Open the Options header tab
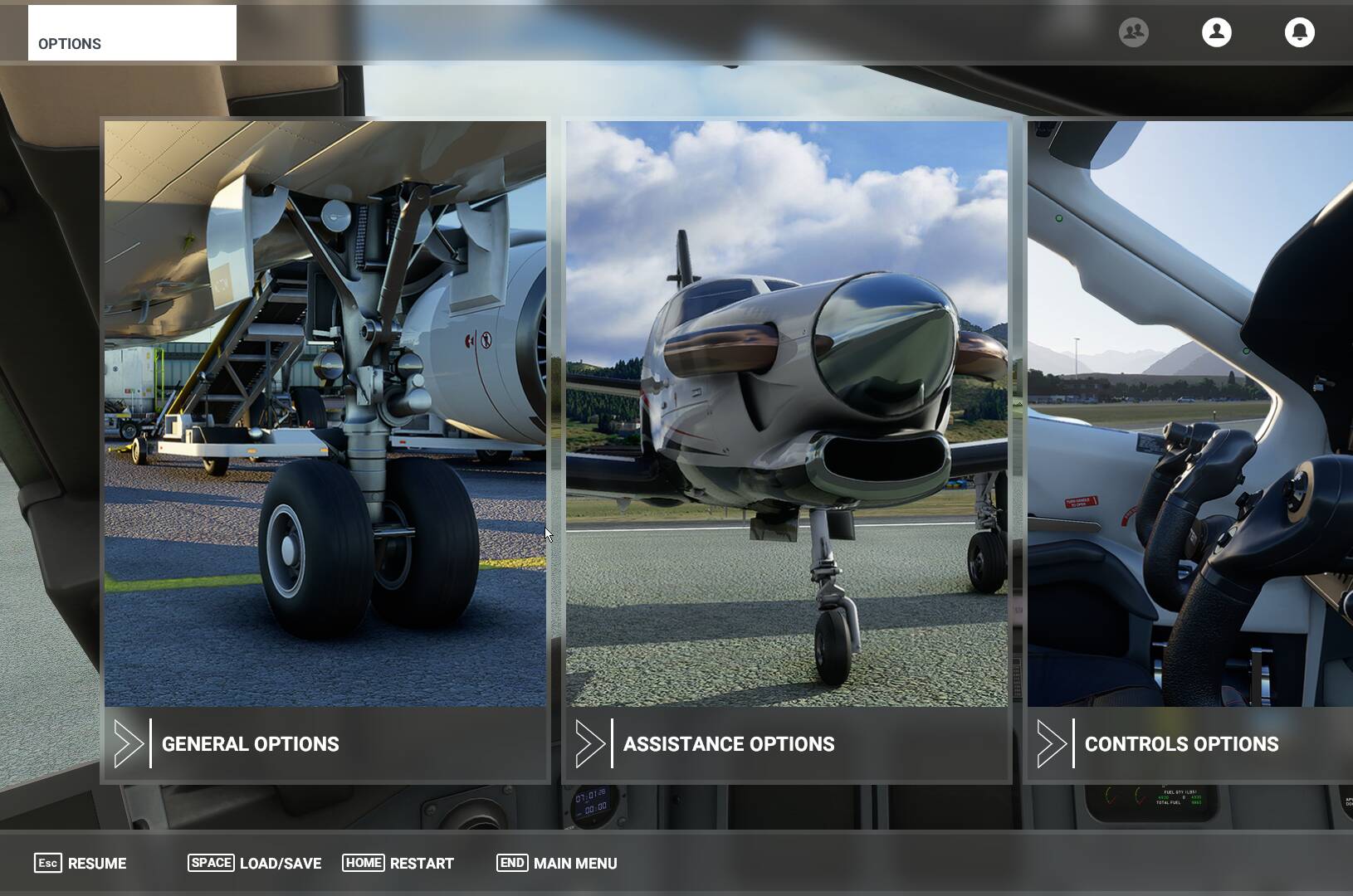 pyautogui.click(x=132, y=33)
